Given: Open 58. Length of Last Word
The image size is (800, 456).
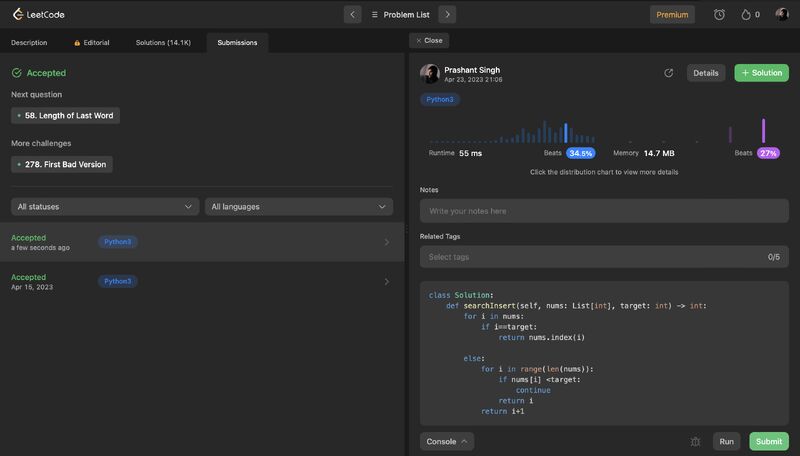Looking at the screenshot, I should click(x=66, y=115).
